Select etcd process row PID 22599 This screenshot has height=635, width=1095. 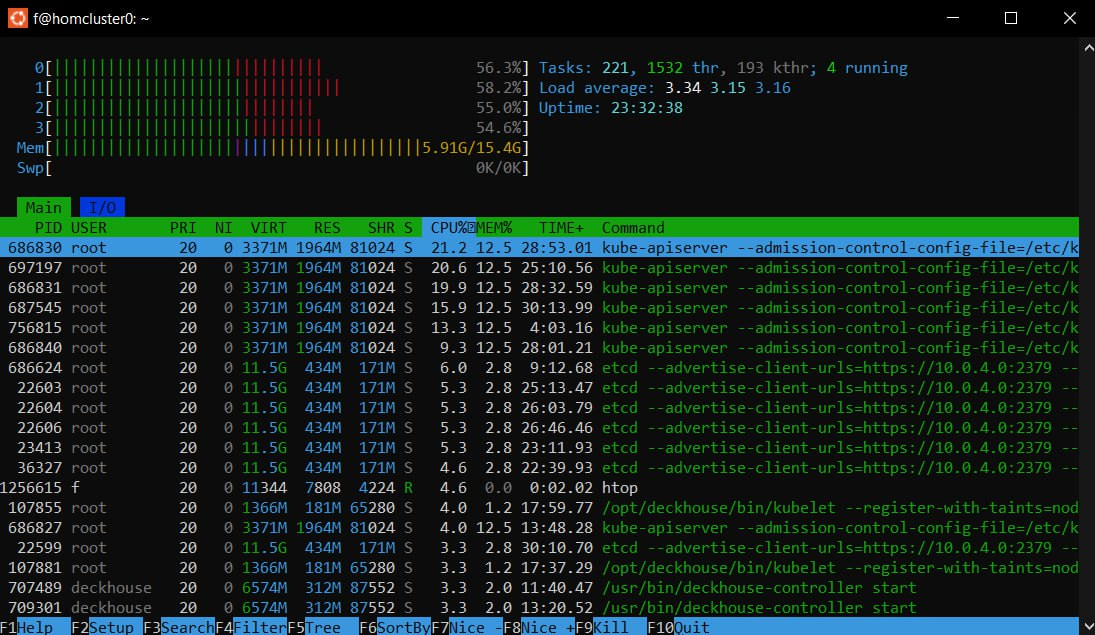point(539,548)
